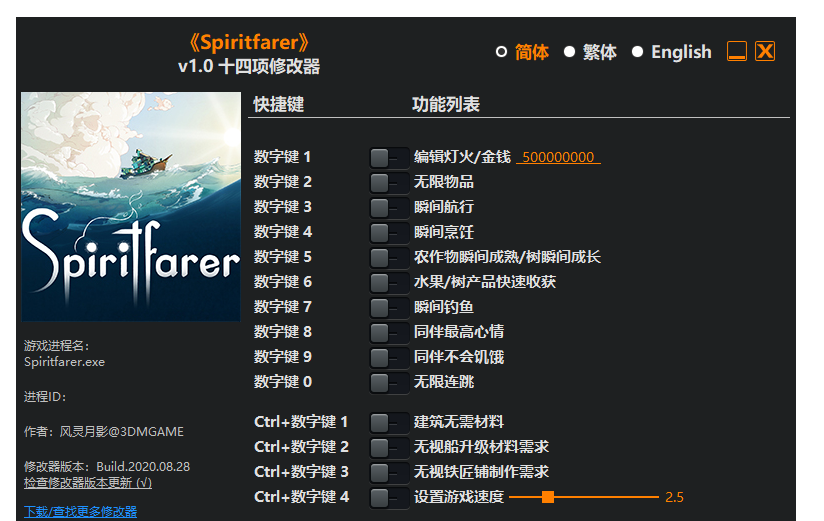
Task: Switch on 无视船升级材料需求
Action: coord(389,447)
